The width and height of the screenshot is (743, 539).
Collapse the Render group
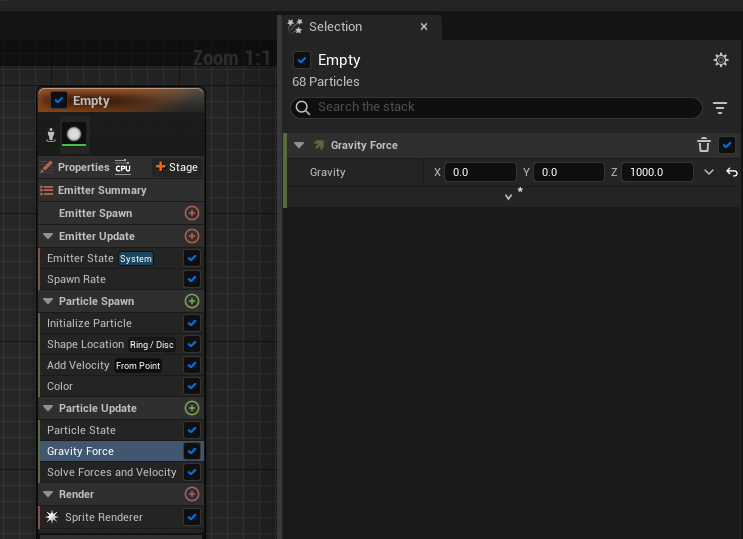(48, 494)
